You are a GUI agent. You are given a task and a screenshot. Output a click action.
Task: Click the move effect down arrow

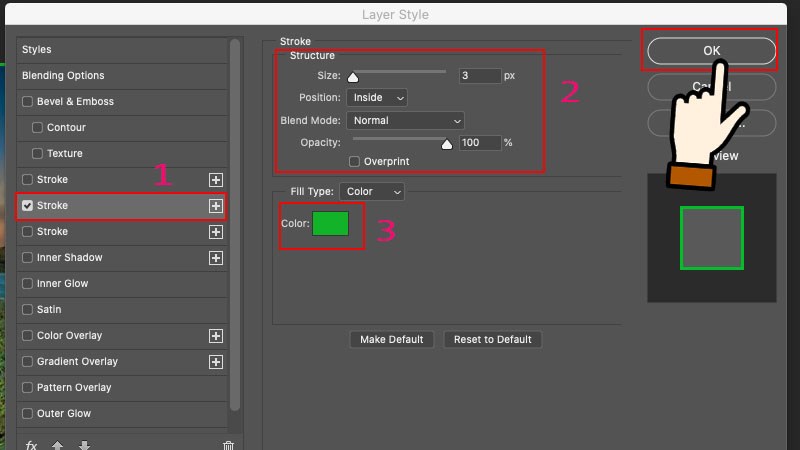83,445
